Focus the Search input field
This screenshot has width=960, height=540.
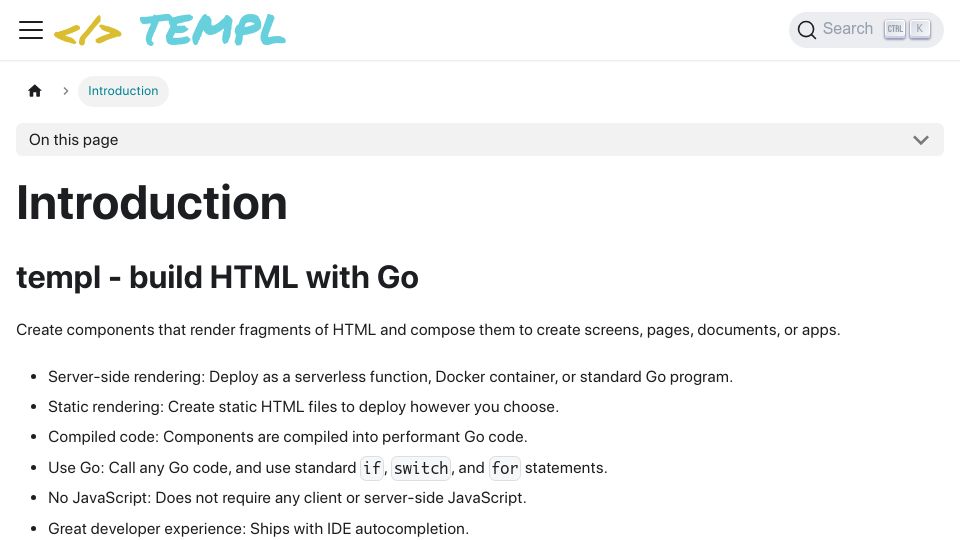866,29
